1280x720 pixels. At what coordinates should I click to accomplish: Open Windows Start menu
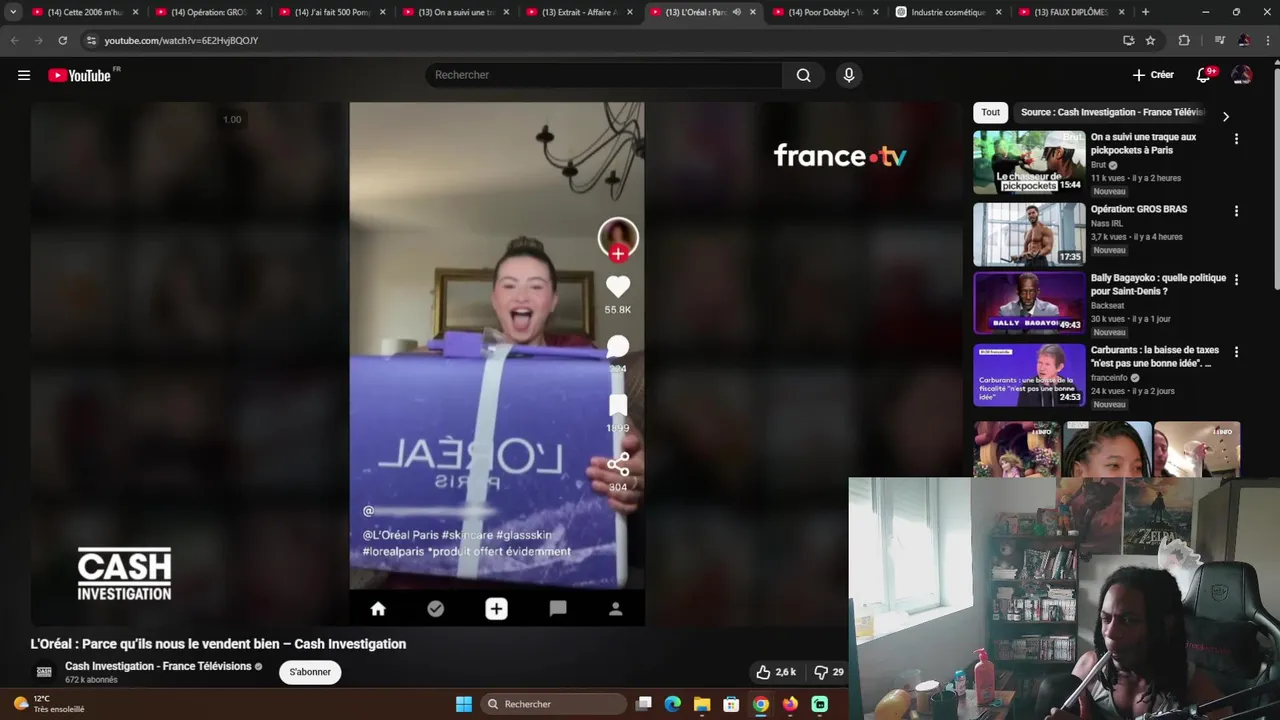click(464, 704)
